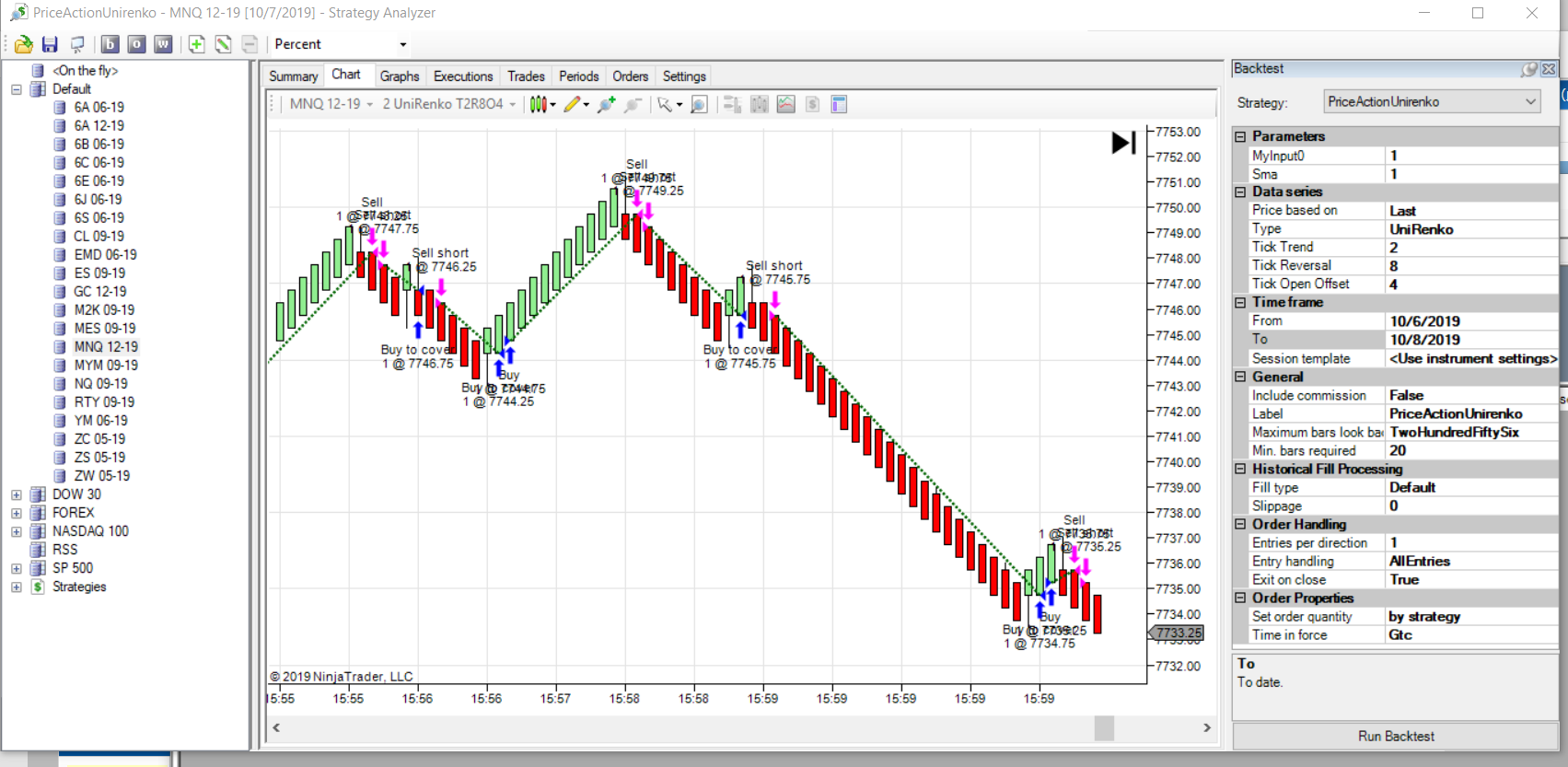Click the chart scrollbar left arrow
The height and width of the screenshot is (767, 1568).
(x=276, y=727)
